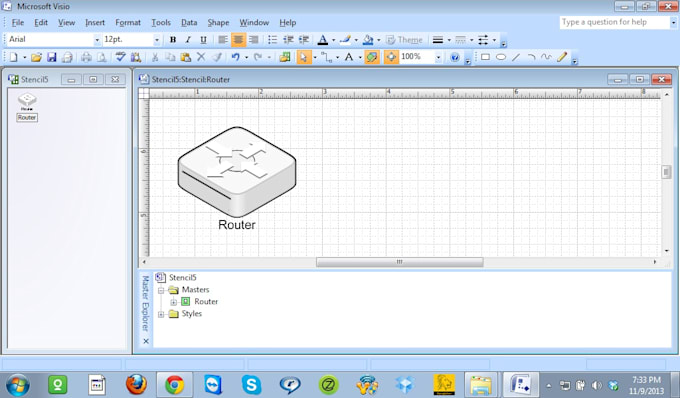Create a new drawing with New icon
This screenshot has width=680, height=398.
click(13, 57)
